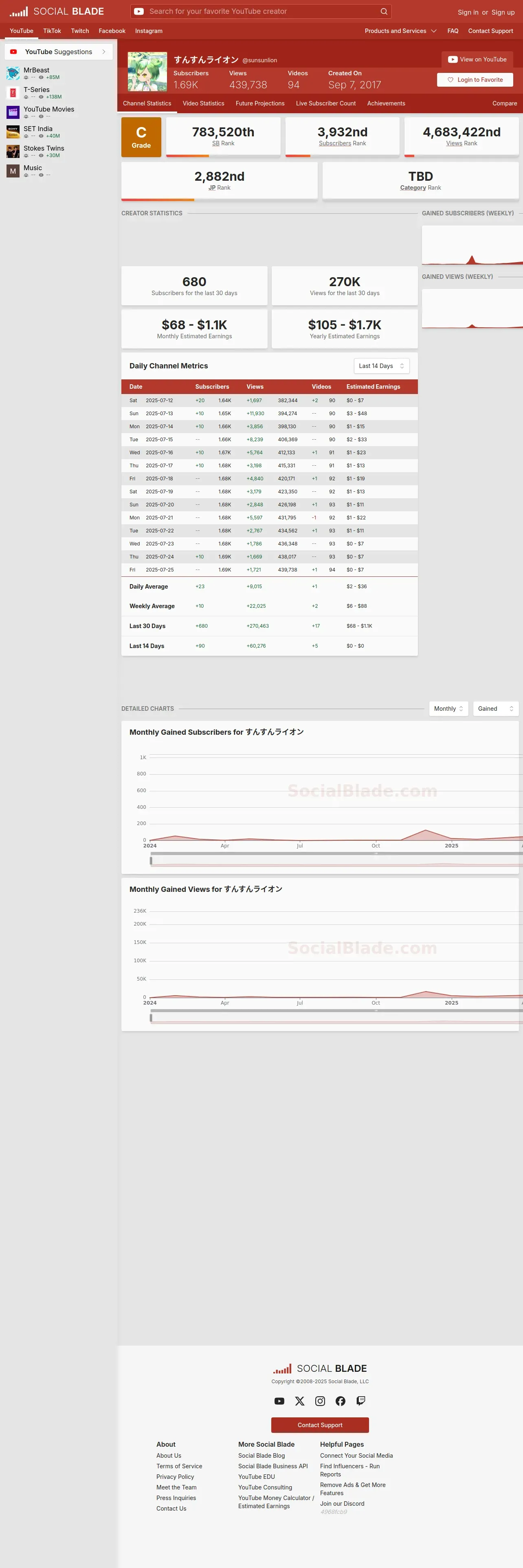Click the Login to Favorite button
Image resolution: width=523 pixels, height=1568 pixels.
(475, 80)
